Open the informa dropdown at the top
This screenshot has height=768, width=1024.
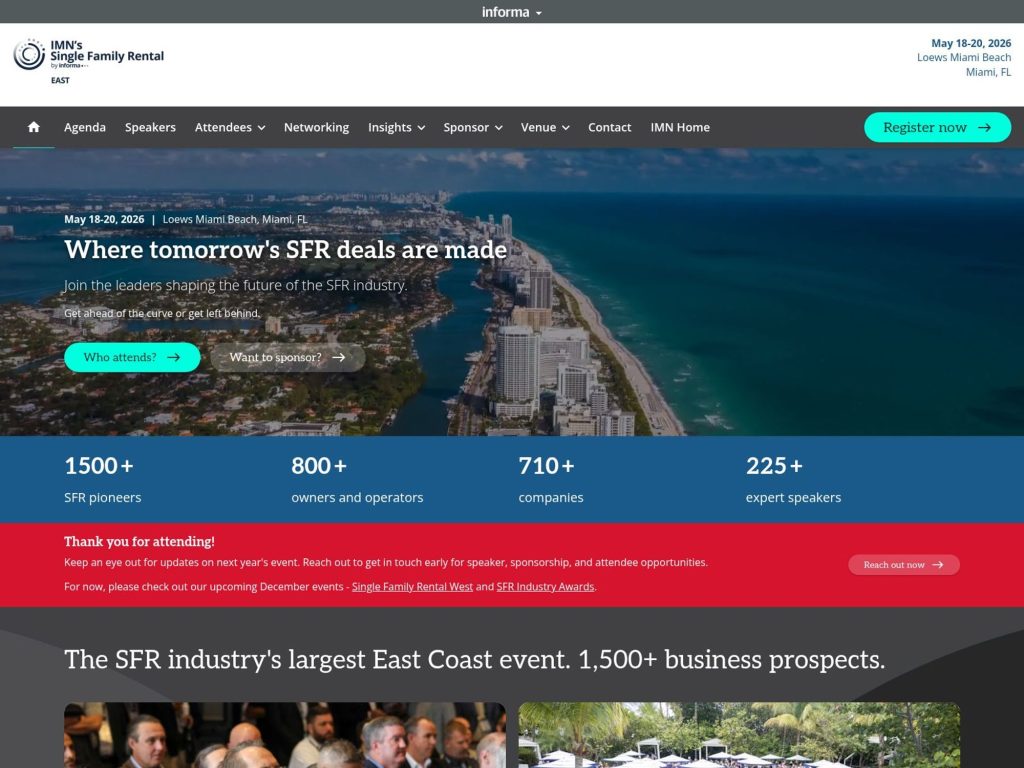511,11
